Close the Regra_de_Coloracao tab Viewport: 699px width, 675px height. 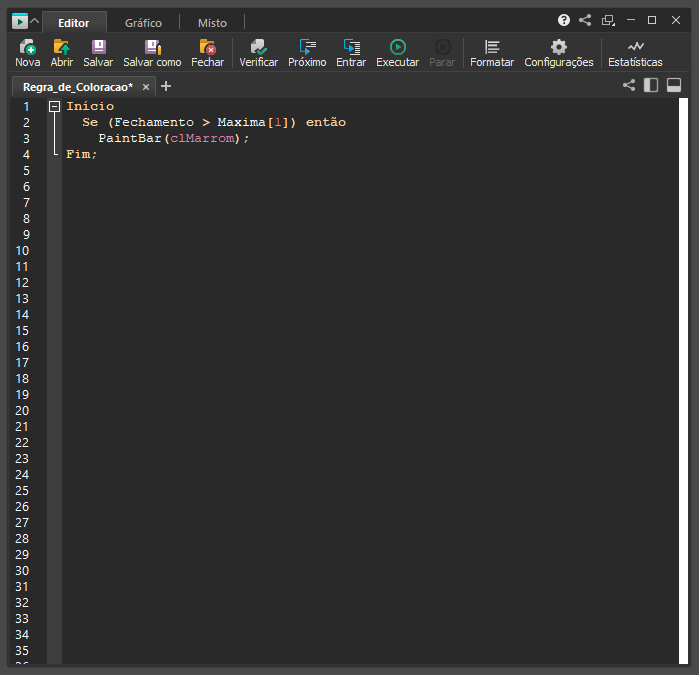(146, 87)
